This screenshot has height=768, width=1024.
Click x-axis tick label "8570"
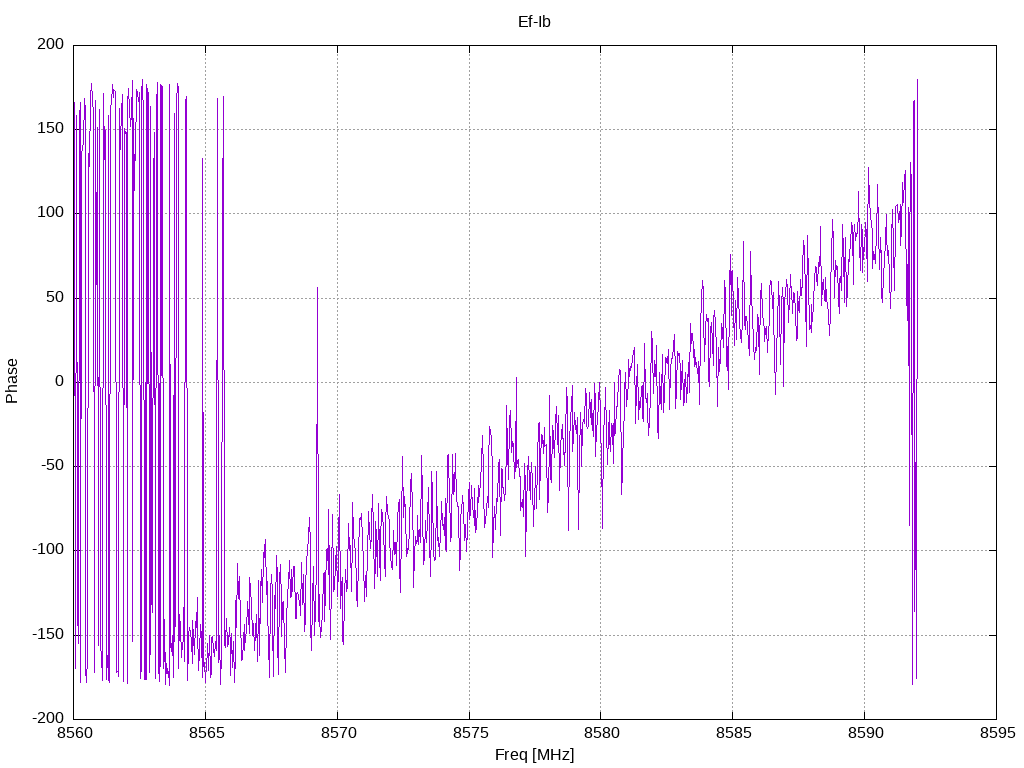[338, 733]
